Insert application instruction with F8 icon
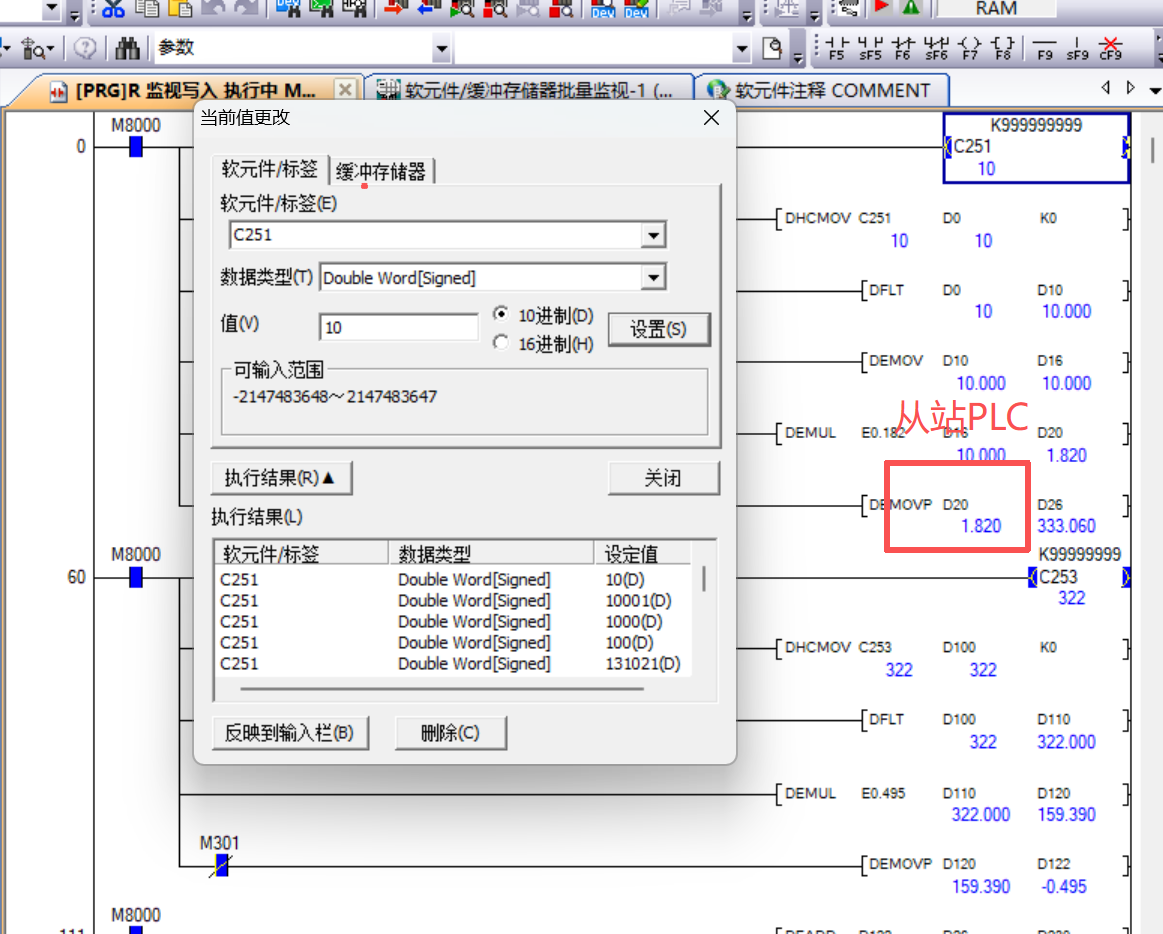Screen dimensions: 1163x934 click(1003, 47)
